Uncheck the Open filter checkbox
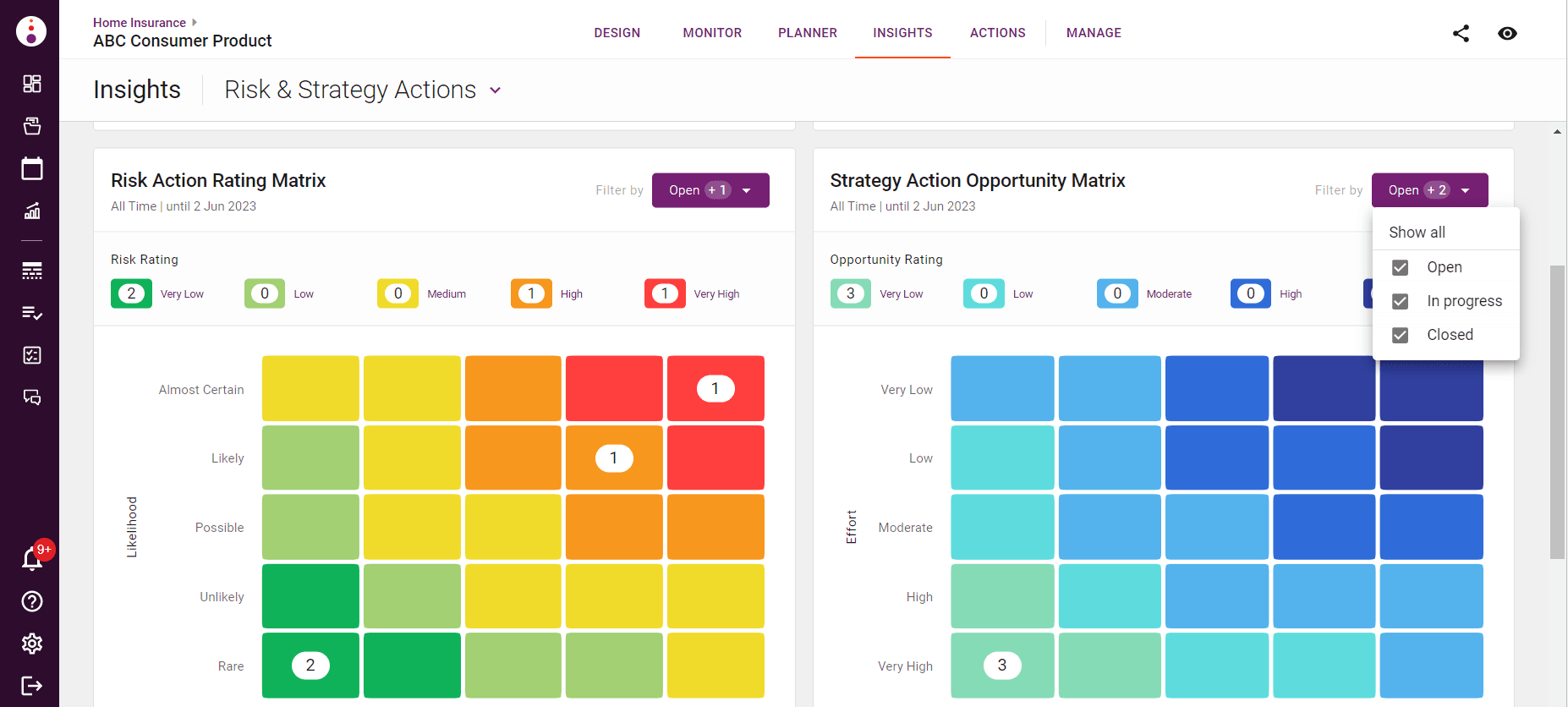The image size is (1568, 707). (x=1401, y=267)
